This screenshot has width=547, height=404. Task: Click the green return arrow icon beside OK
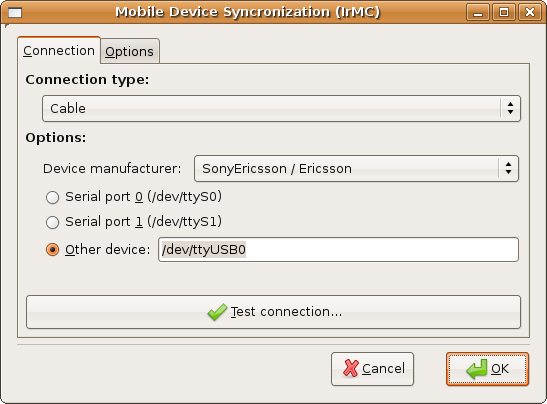point(477,369)
